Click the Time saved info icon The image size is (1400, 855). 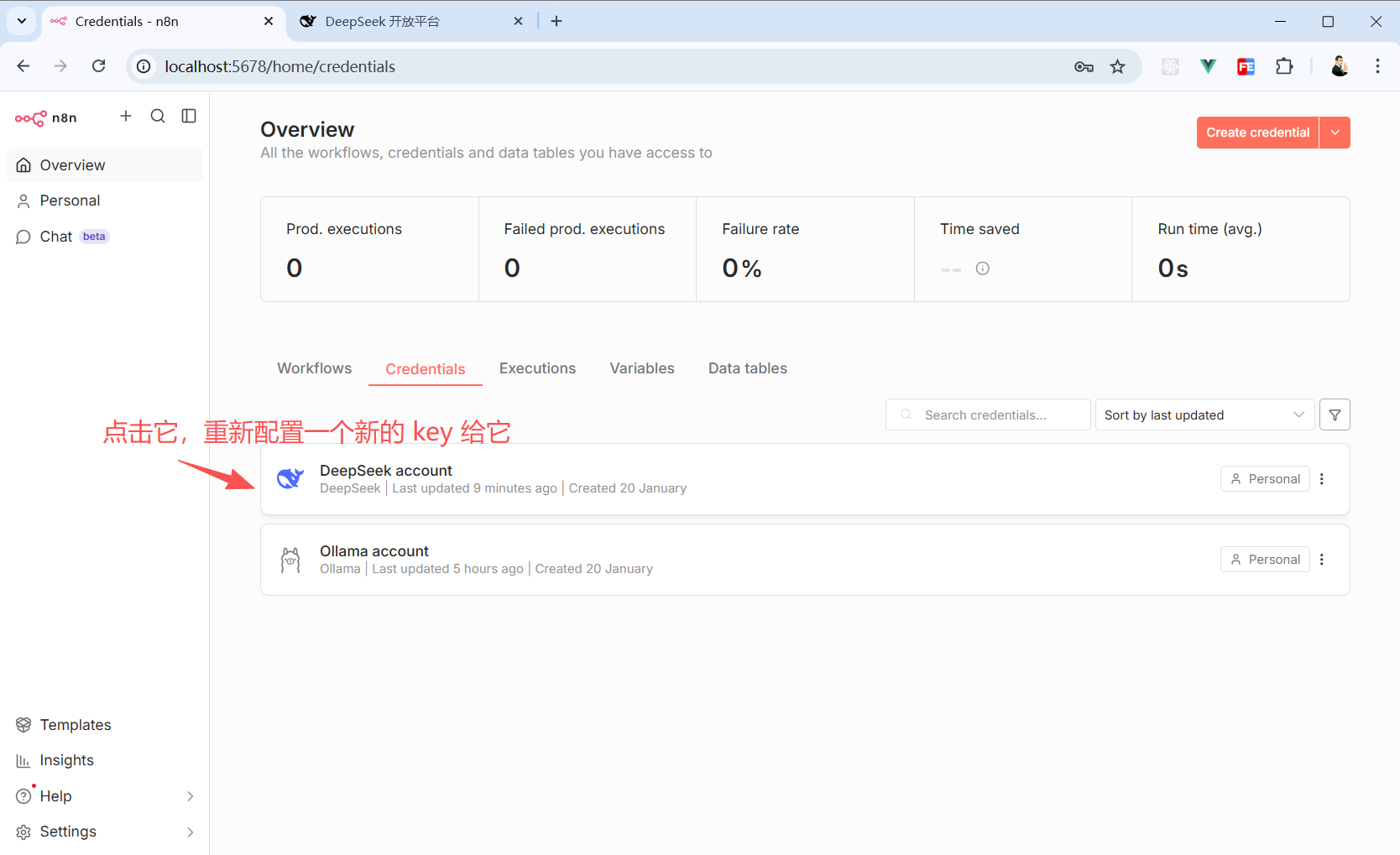tap(982, 268)
